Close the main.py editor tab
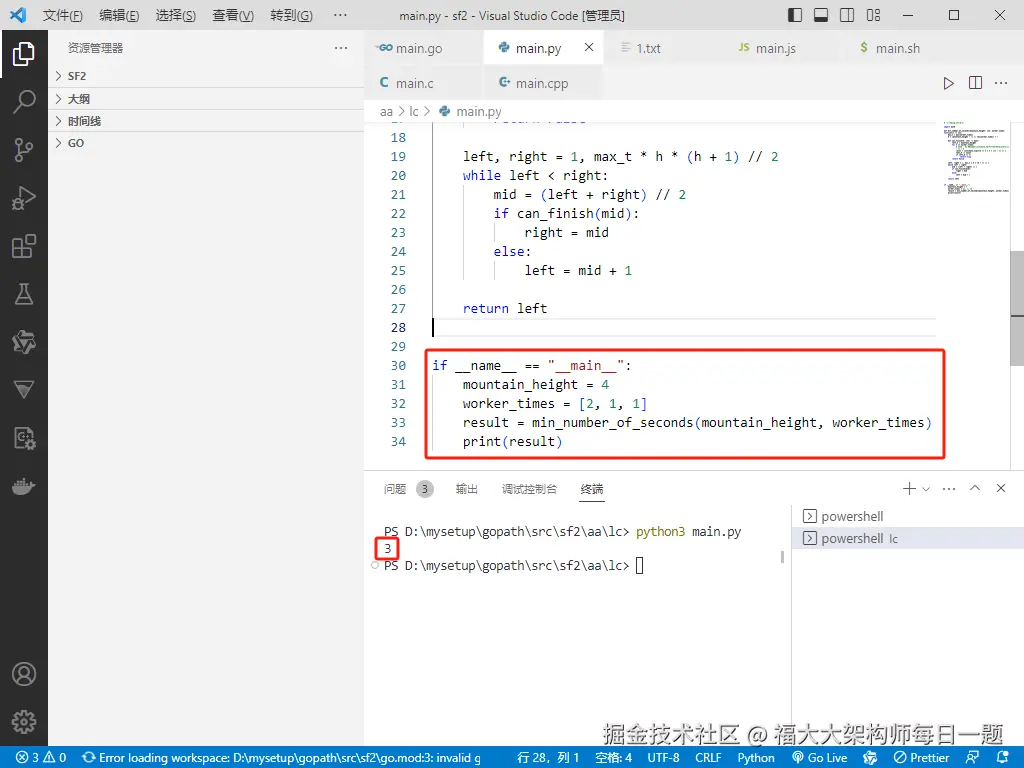The width and height of the screenshot is (1024, 768). click(x=589, y=47)
